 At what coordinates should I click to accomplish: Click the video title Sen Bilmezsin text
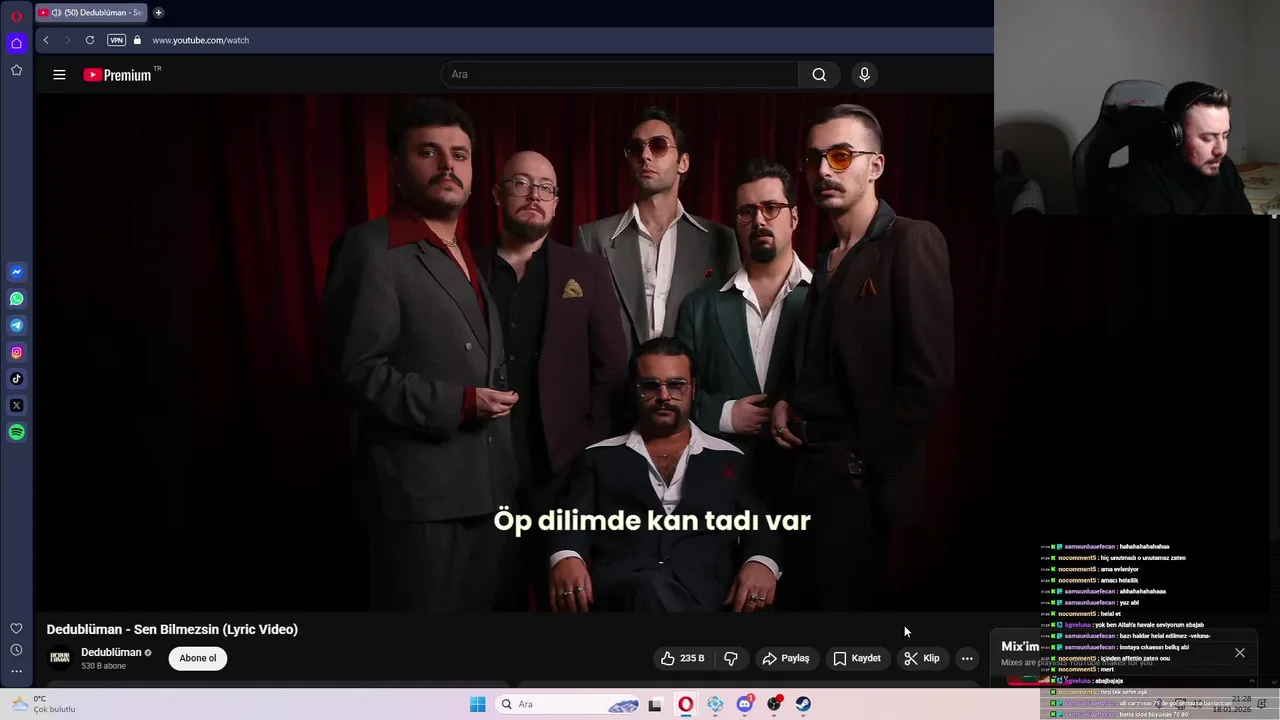[x=172, y=629]
